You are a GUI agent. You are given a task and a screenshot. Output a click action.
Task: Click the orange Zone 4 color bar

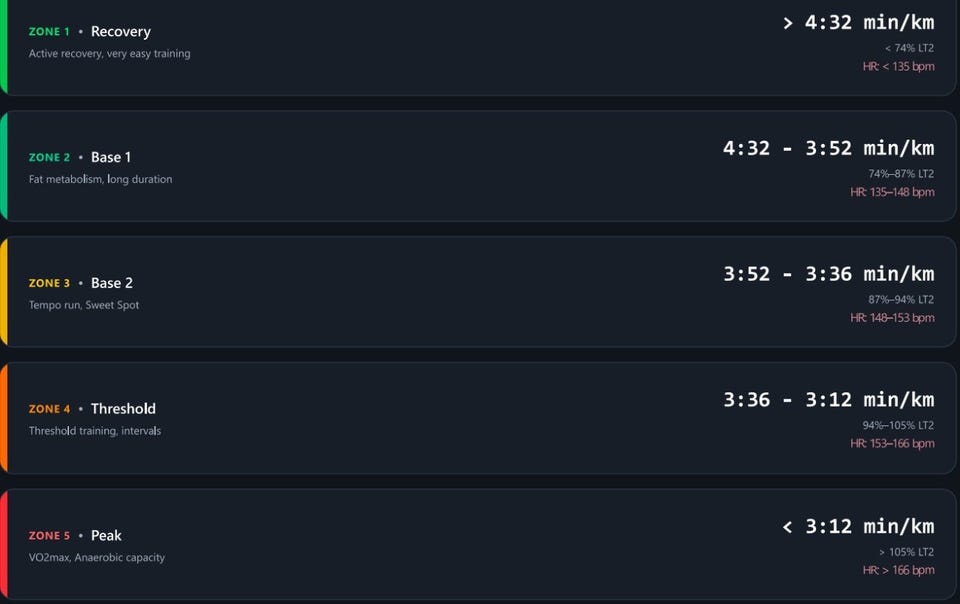[x=3, y=417]
